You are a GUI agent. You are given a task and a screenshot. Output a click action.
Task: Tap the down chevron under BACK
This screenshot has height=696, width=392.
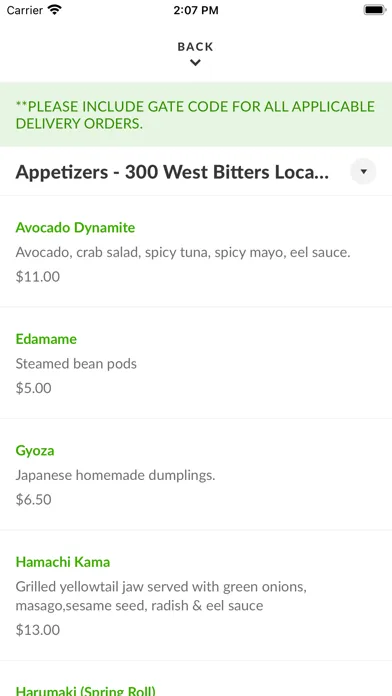[195, 63]
